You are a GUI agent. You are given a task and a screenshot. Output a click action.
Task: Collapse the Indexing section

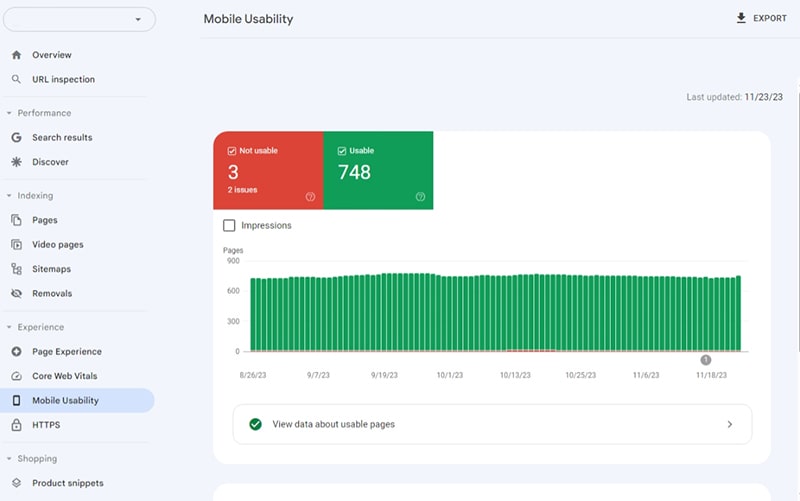tap(9, 195)
